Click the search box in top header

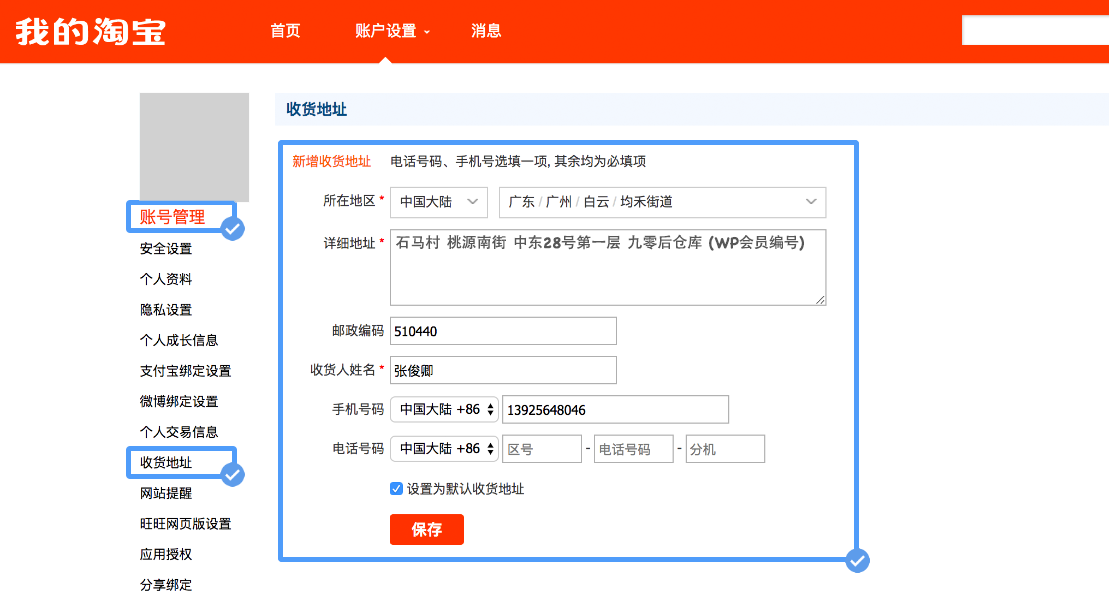(x=1034, y=31)
